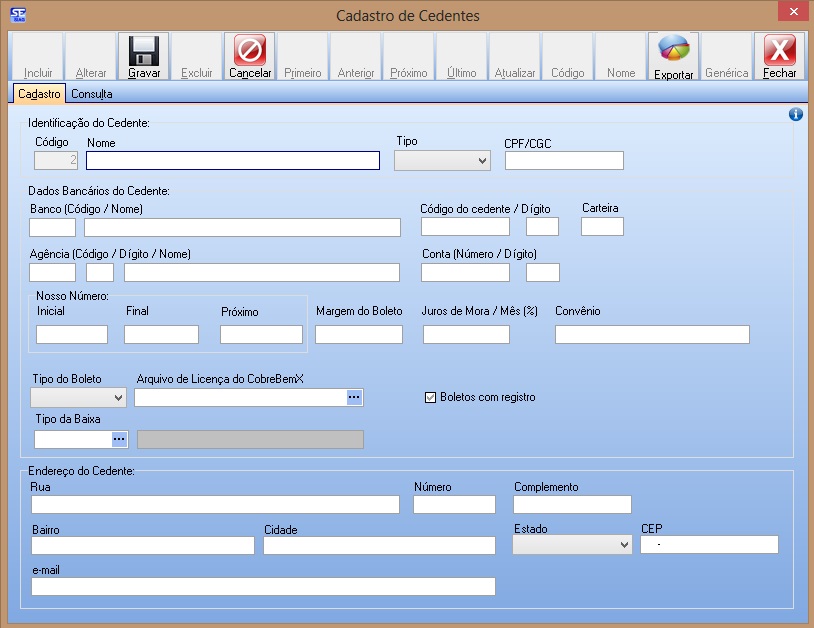Click into the CPF/CGC field

(564, 160)
